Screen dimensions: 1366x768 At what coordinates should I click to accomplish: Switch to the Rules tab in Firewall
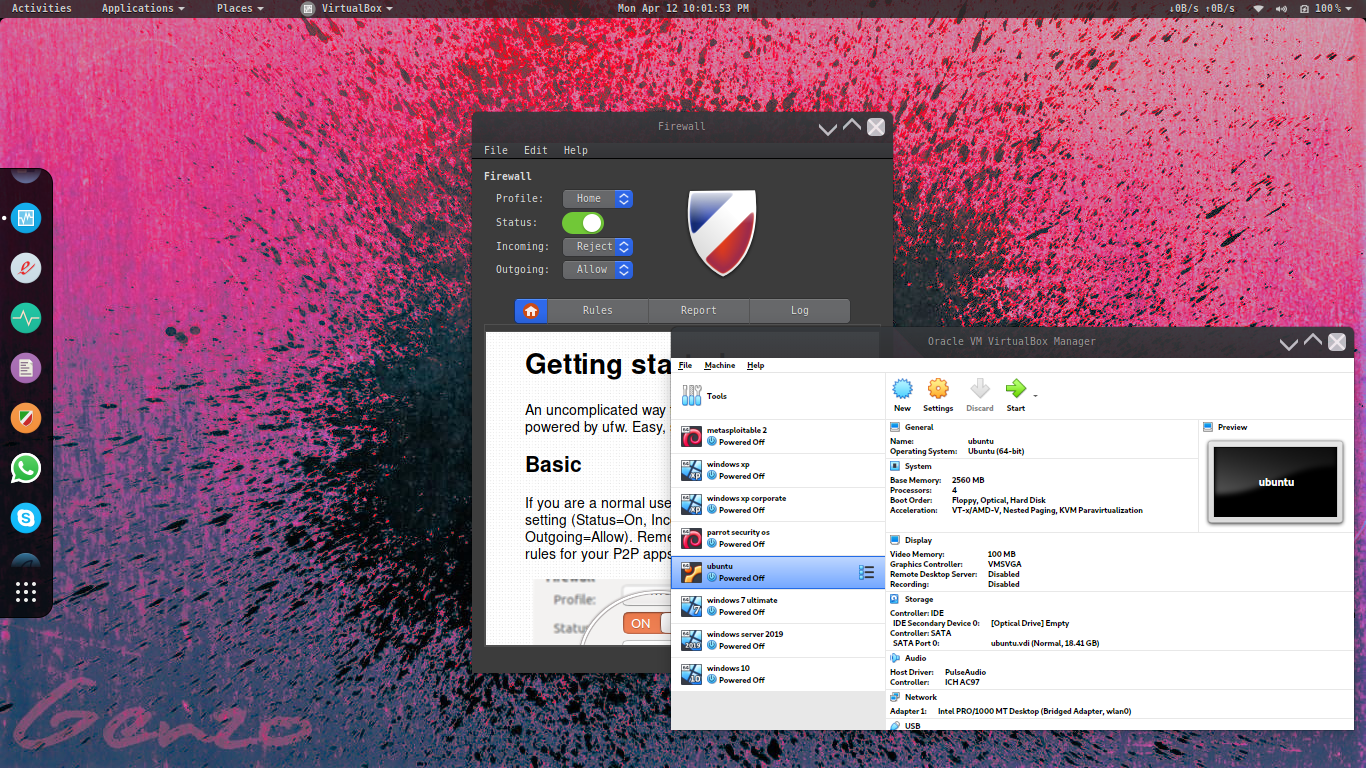point(598,311)
